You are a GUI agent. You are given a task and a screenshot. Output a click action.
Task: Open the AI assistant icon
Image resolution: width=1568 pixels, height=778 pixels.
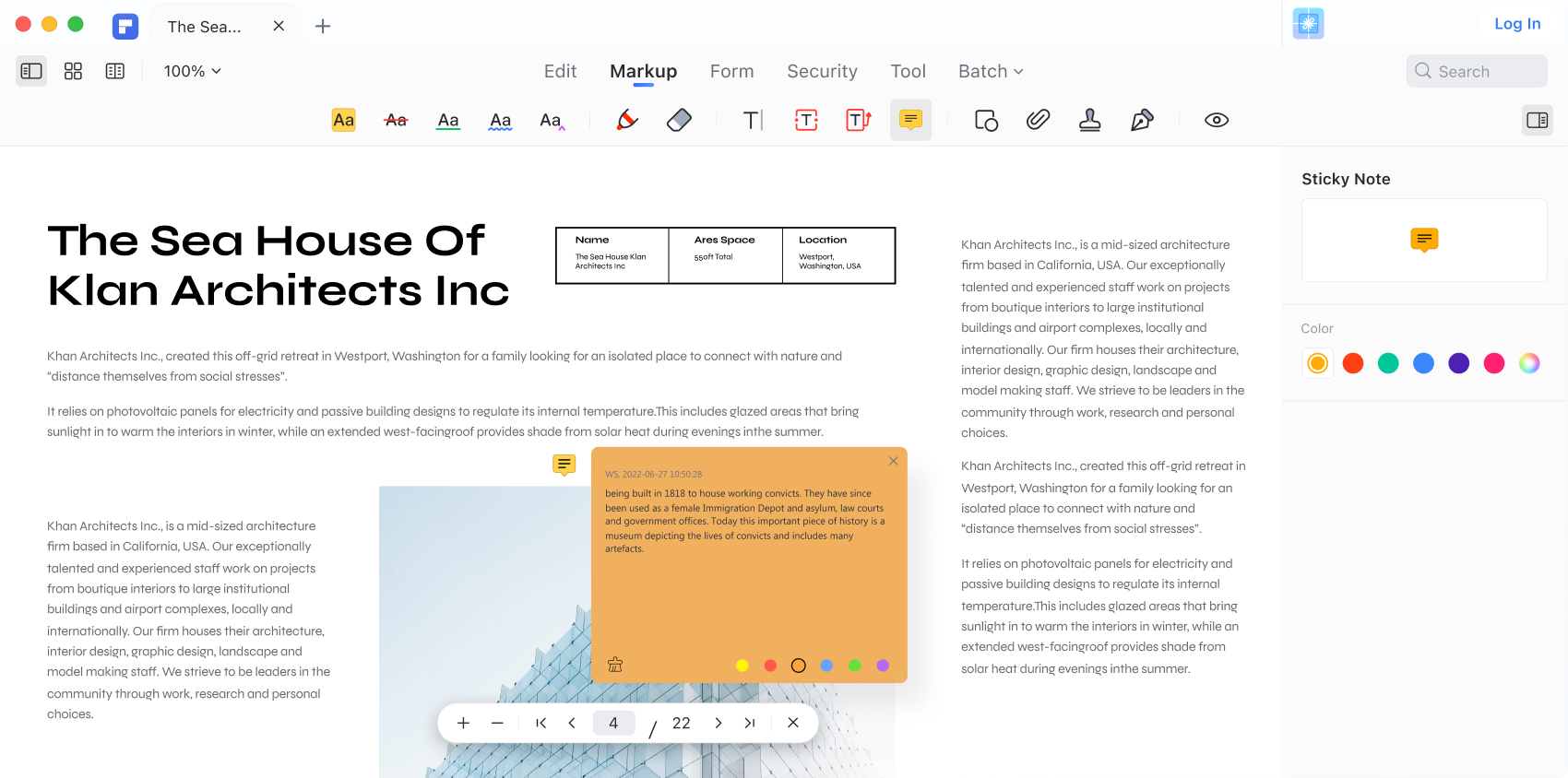pos(1308,24)
